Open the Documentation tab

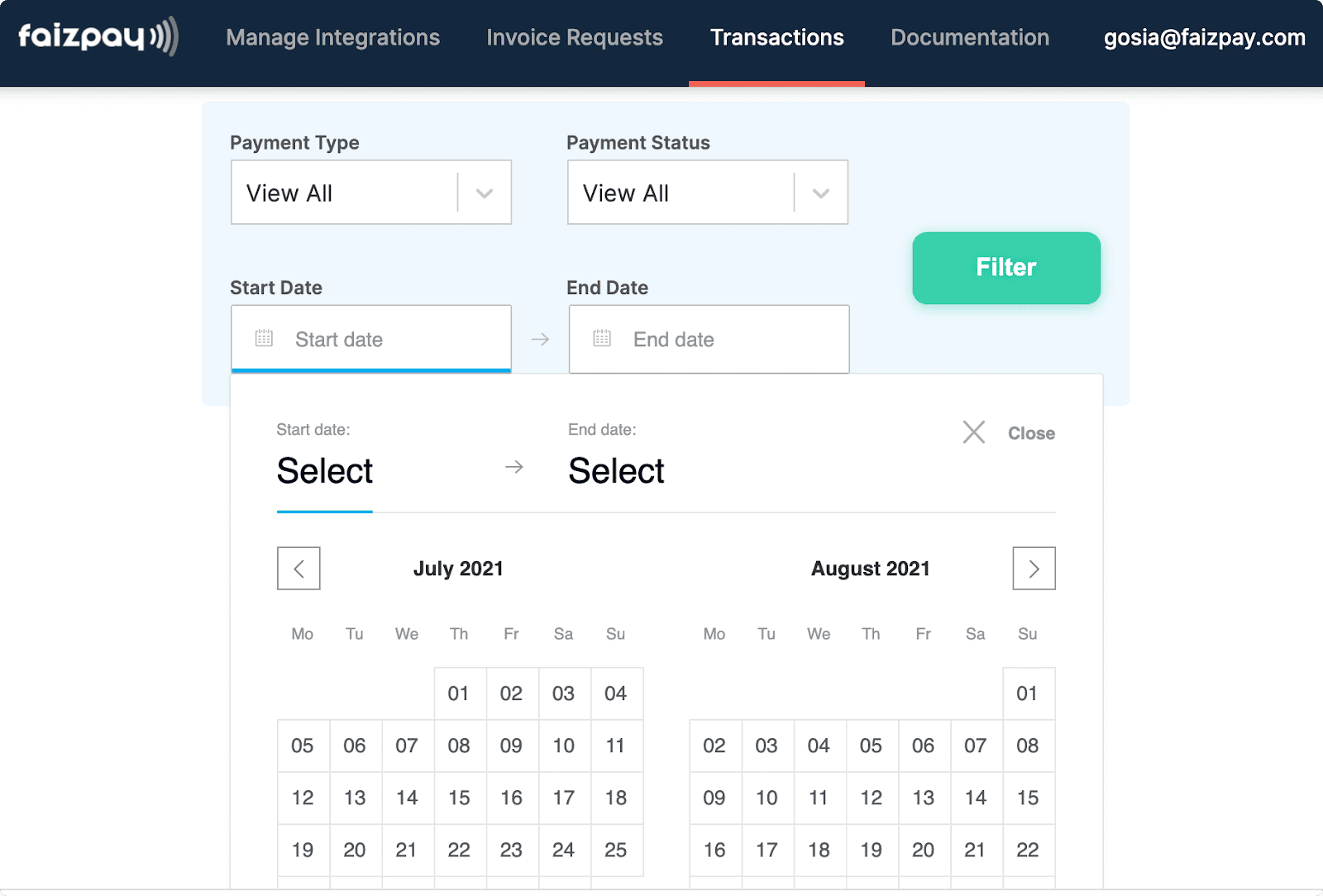tap(970, 37)
